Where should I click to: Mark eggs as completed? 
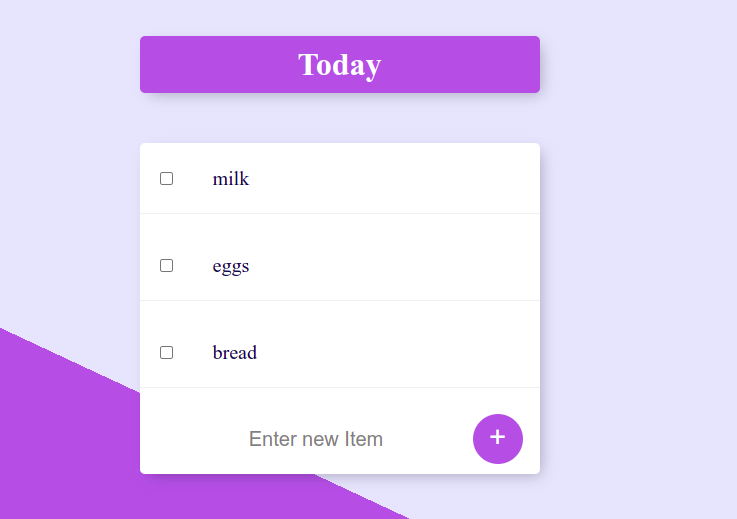point(166,266)
